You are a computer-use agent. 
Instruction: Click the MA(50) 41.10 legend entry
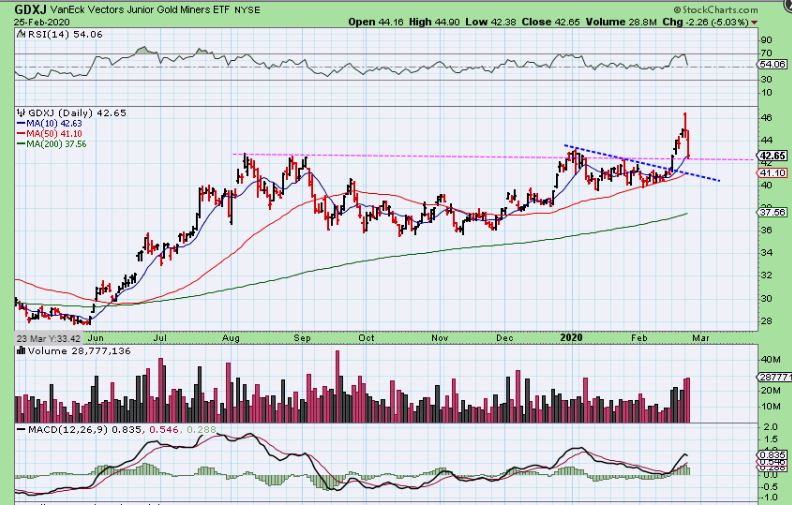50,133
